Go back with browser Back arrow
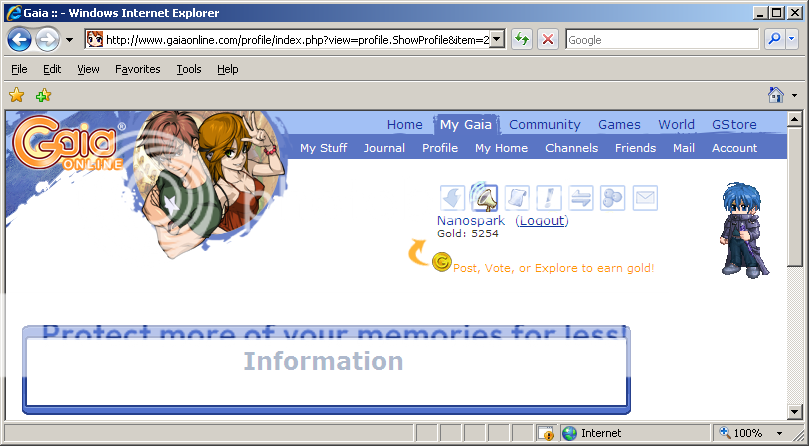The width and height of the screenshot is (809, 446). click(x=20, y=40)
